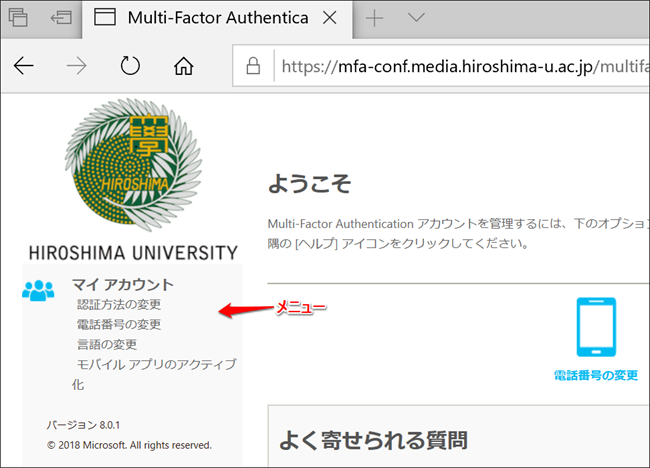The width and height of the screenshot is (650, 468).
Task: Click the よく寄せられる質問 heading
Action: point(373,440)
